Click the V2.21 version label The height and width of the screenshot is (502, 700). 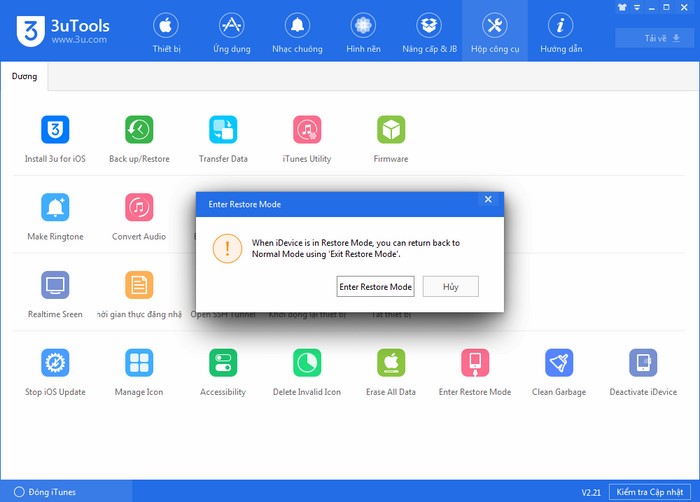click(591, 492)
